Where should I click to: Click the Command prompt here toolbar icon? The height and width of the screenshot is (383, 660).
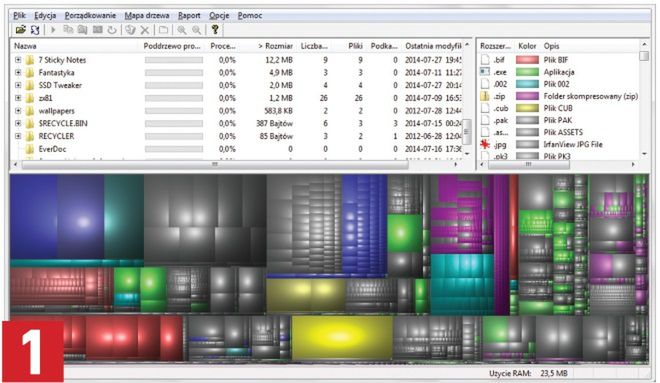click(98, 30)
